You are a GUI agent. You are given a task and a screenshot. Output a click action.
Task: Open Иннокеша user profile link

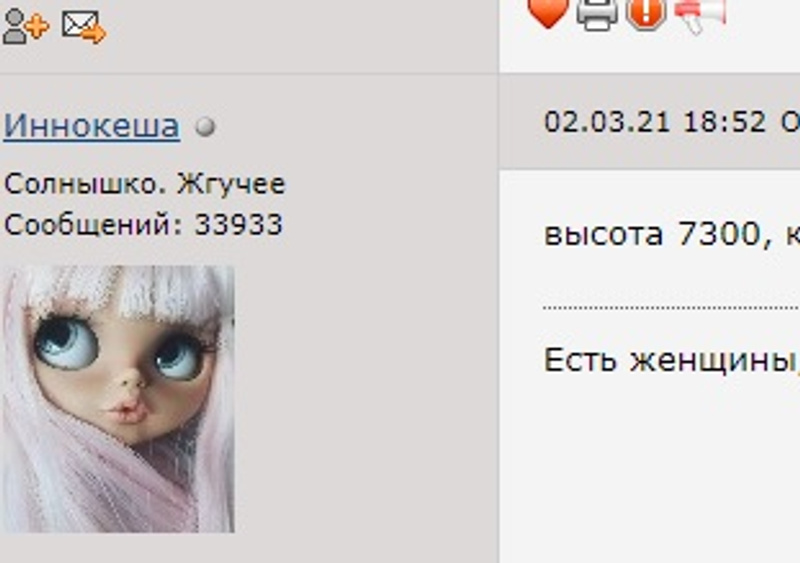pyautogui.click(x=92, y=125)
